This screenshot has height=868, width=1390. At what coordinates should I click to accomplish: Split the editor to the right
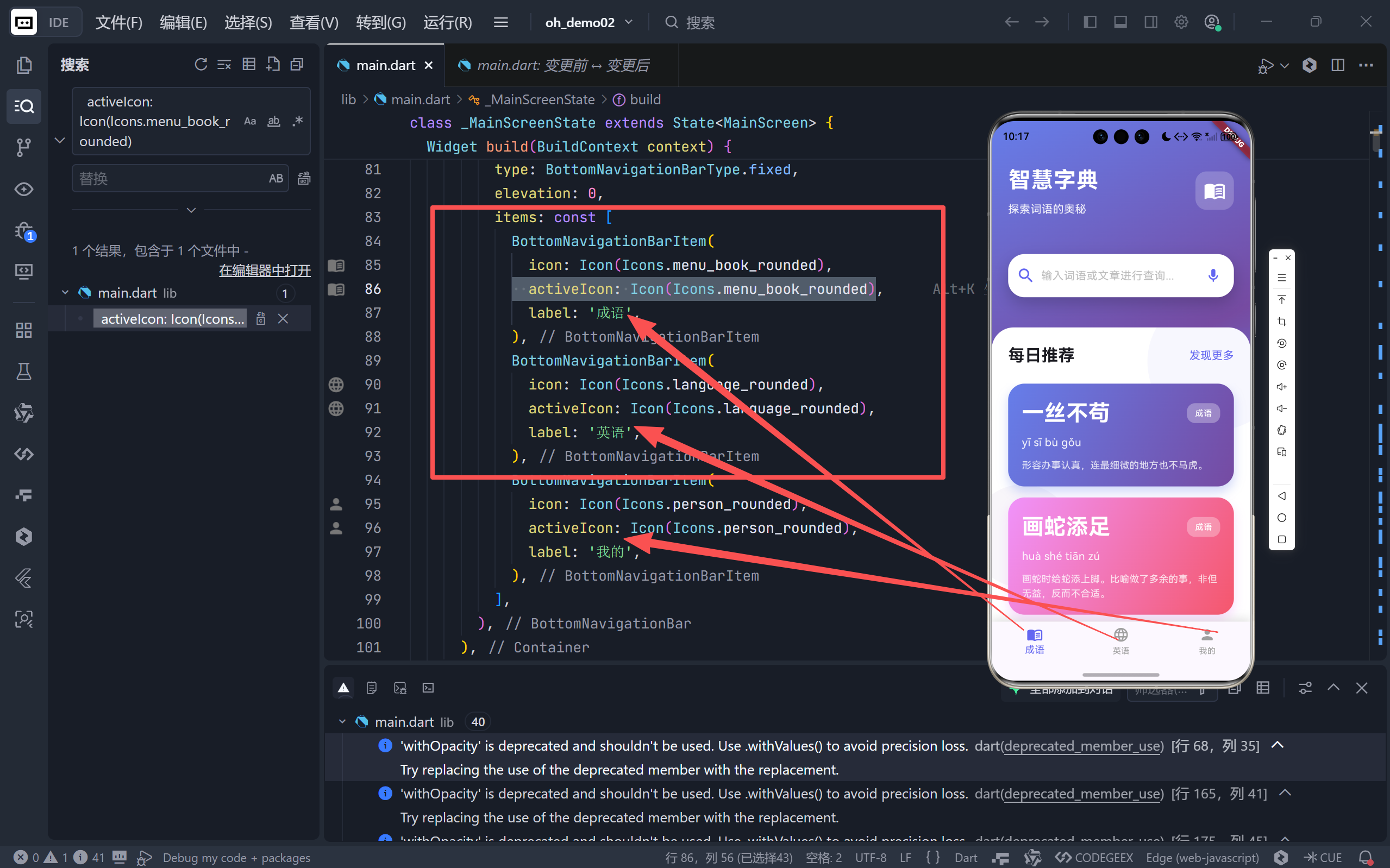pos(1337,65)
